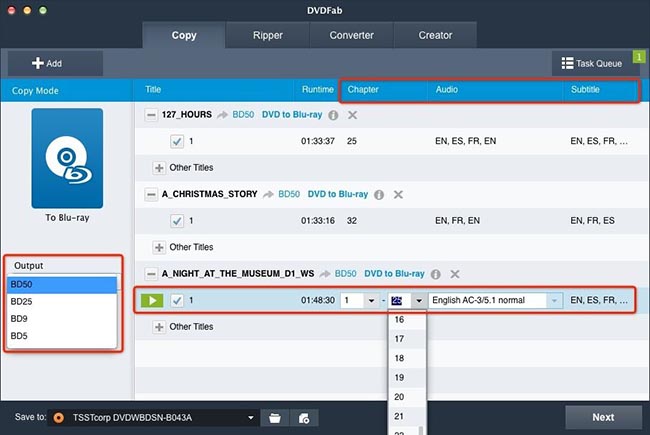Image resolution: width=650 pixels, height=435 pixels.
Task: Expand Other Titles under A_NIGHT_AT_THE_MUSEUM
Action: coord(159,327)
